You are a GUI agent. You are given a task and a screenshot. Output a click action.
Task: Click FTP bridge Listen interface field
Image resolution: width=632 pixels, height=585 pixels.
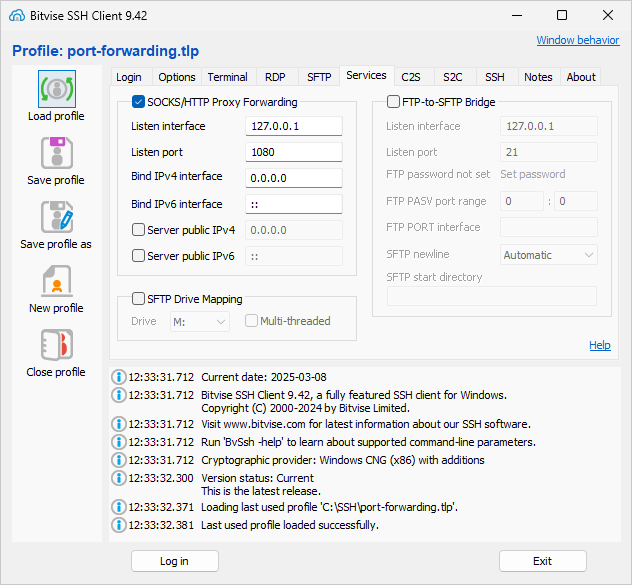pos(549,126)
